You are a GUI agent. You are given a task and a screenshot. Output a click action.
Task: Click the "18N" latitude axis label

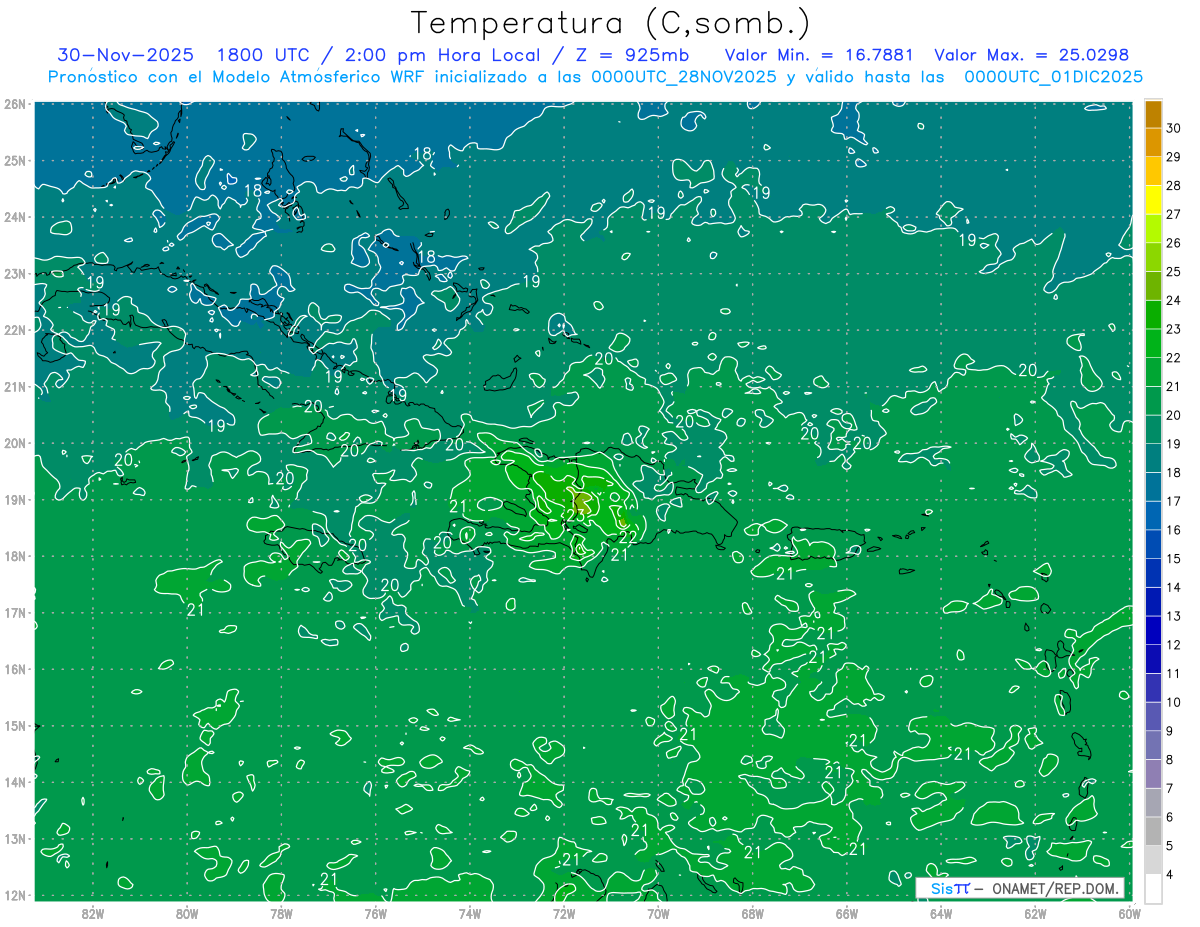pyautogui.click(x=15, y=556)
